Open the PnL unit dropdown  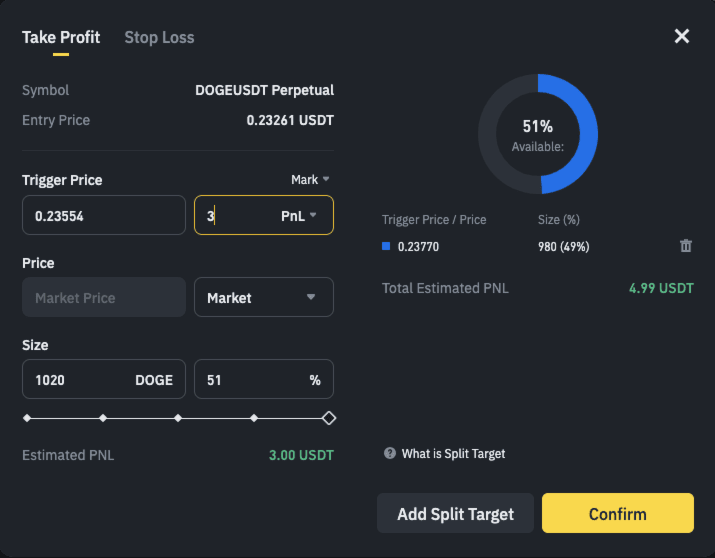pyautogui.click(x=299, y=215)
